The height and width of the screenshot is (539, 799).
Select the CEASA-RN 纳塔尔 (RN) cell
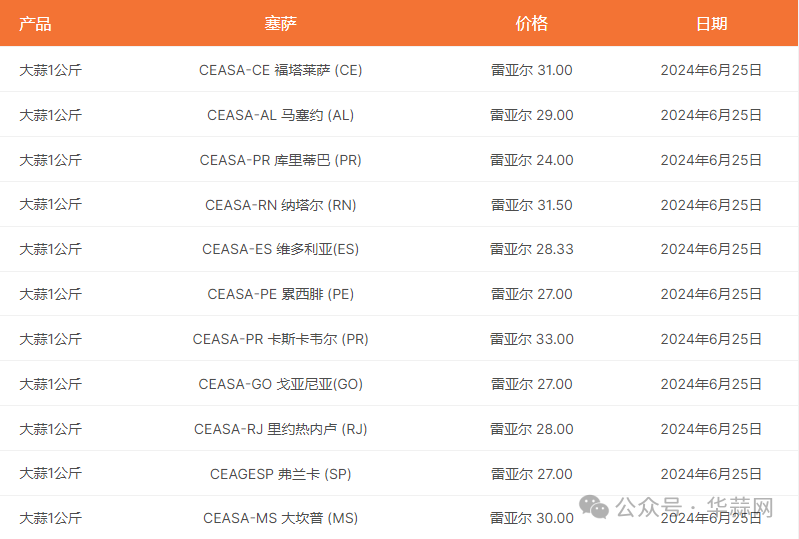point(281,205)
